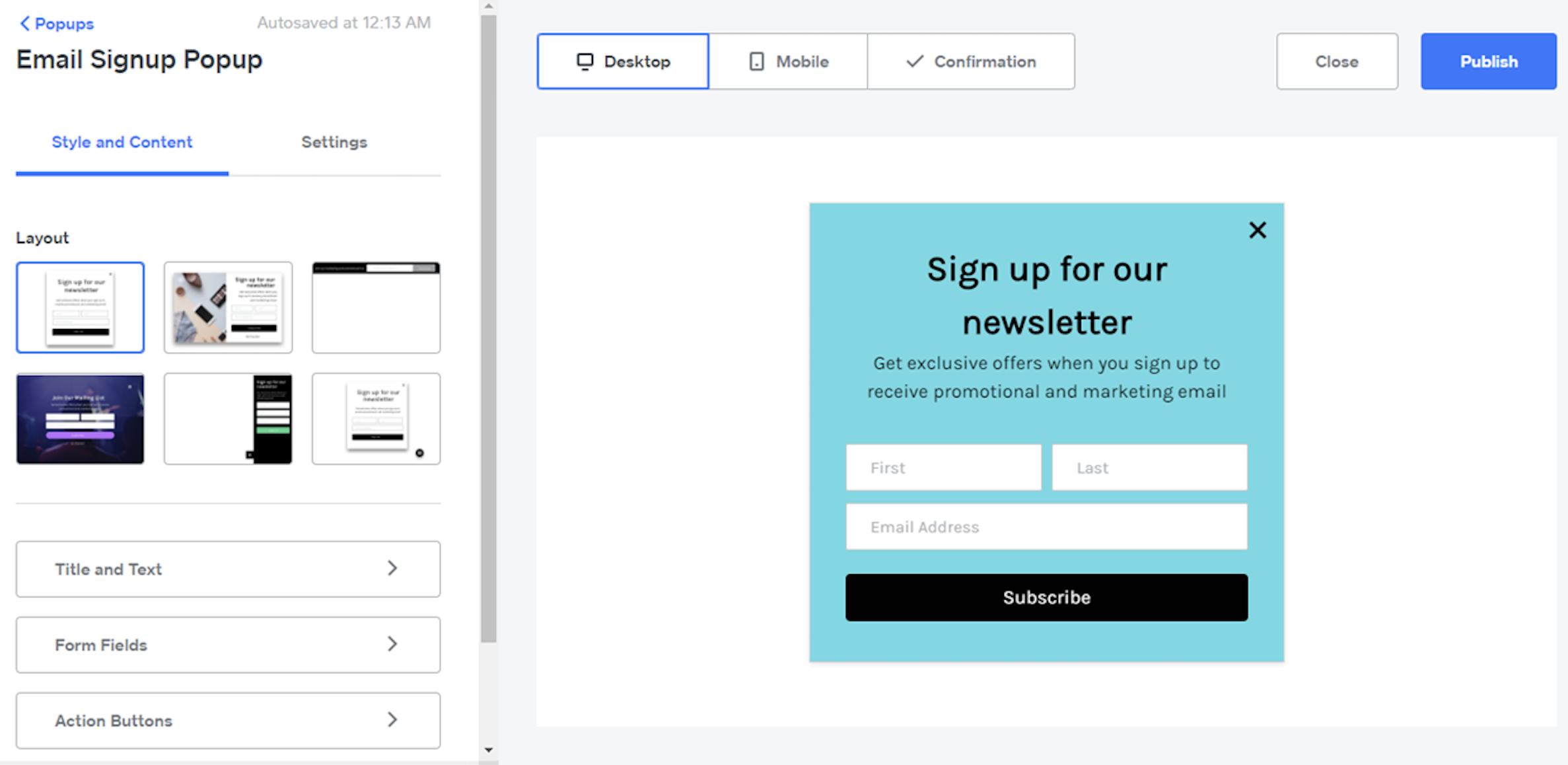The image size is (1568, 765).
Task: Publish the popup
Action: click(1488, 61)
